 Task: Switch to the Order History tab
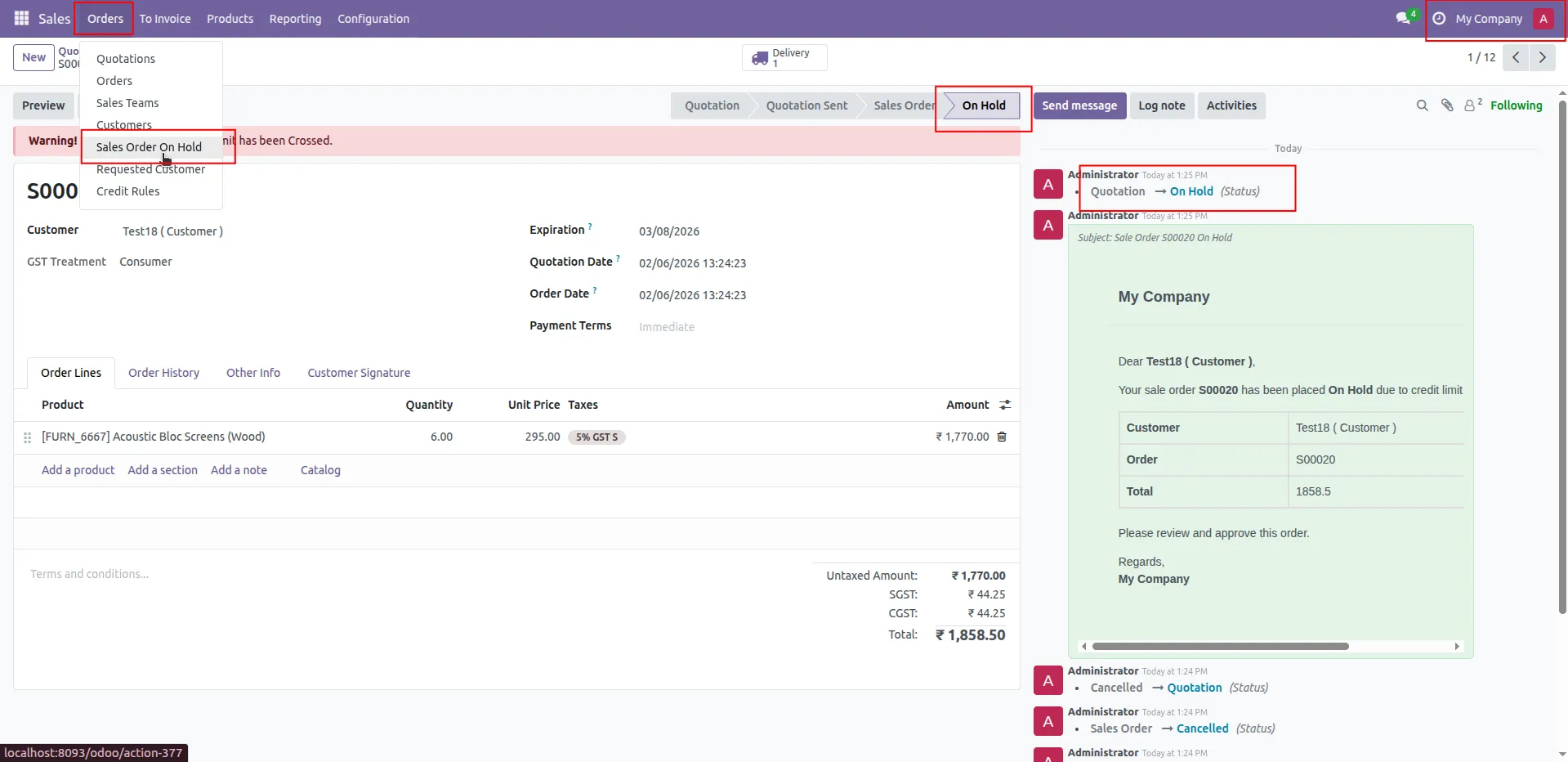pyautogui.click(x=163, y=373)
